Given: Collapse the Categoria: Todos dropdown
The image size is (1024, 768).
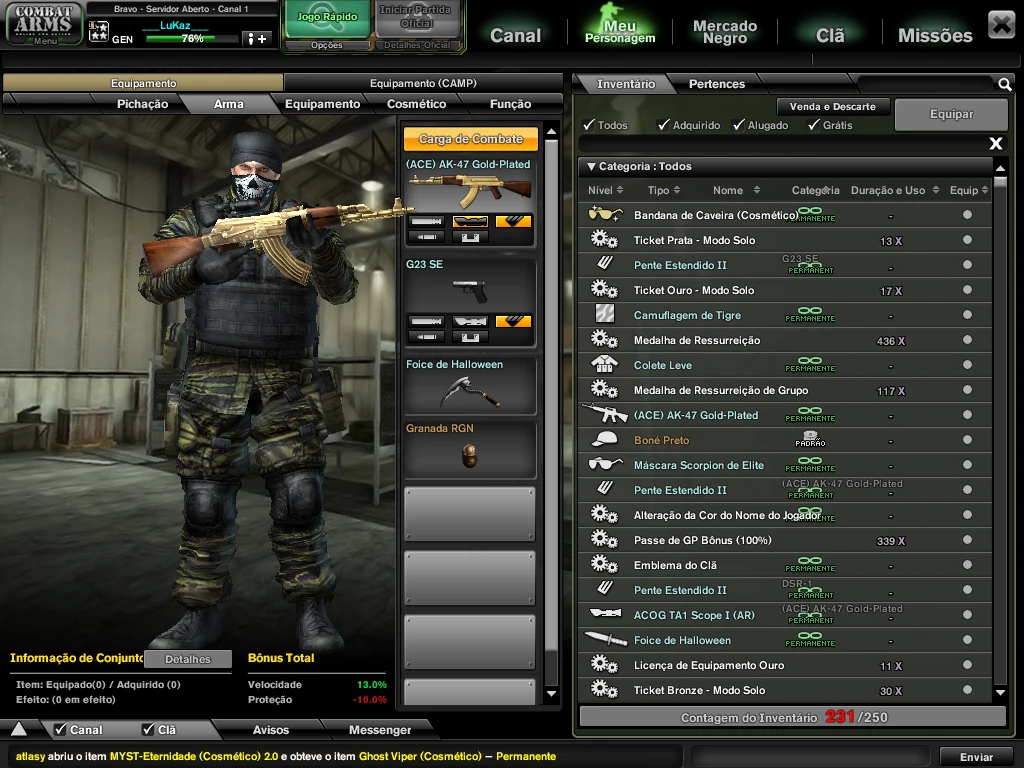Looking at the screenshot, I should click(x=591, y=167).
